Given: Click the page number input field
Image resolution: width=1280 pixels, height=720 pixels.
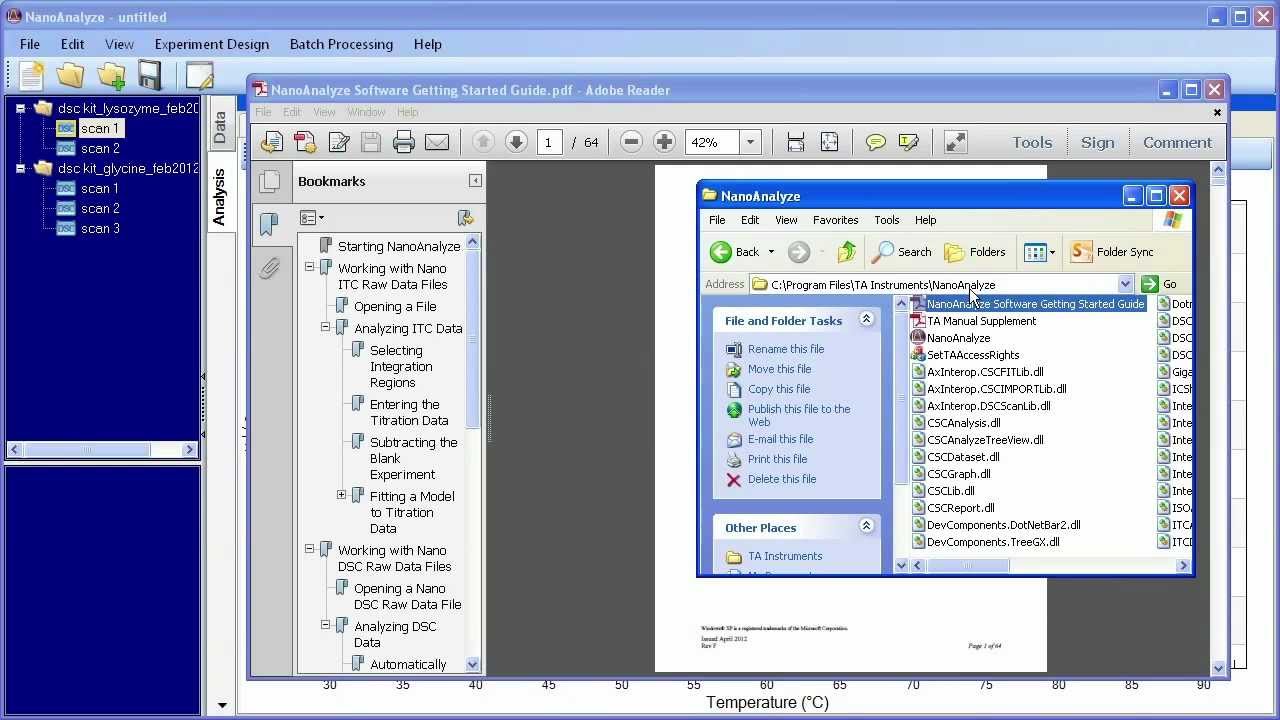Looking at the screenshot, I should click(548, 143).
